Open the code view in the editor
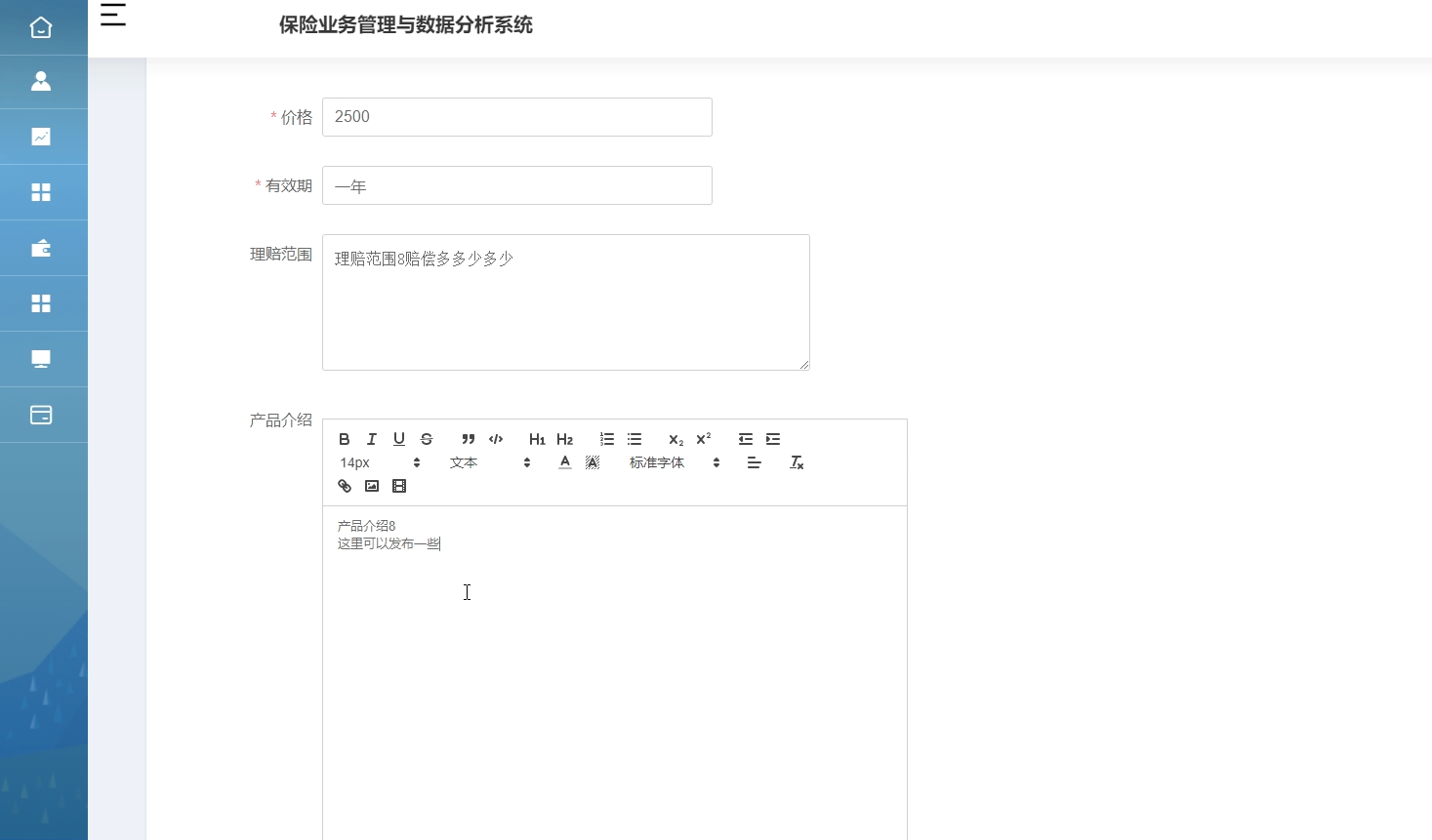The height and width of the screenshot is (840, 1432). click(x=495, y=439)
